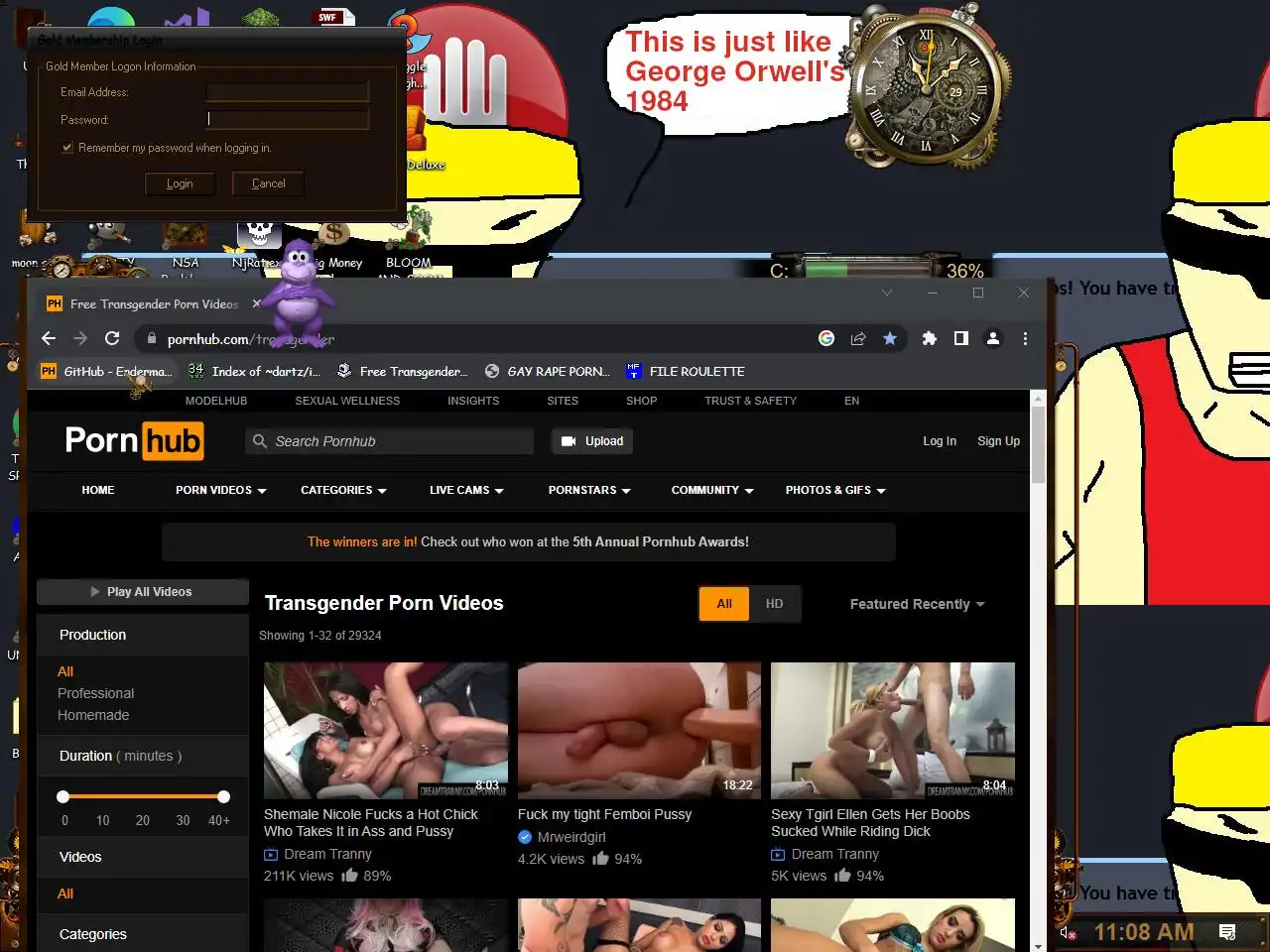This screenshot has height=952, width=1270.
Task: Go back using the browser back arrow
Action: tap(49, 338)
